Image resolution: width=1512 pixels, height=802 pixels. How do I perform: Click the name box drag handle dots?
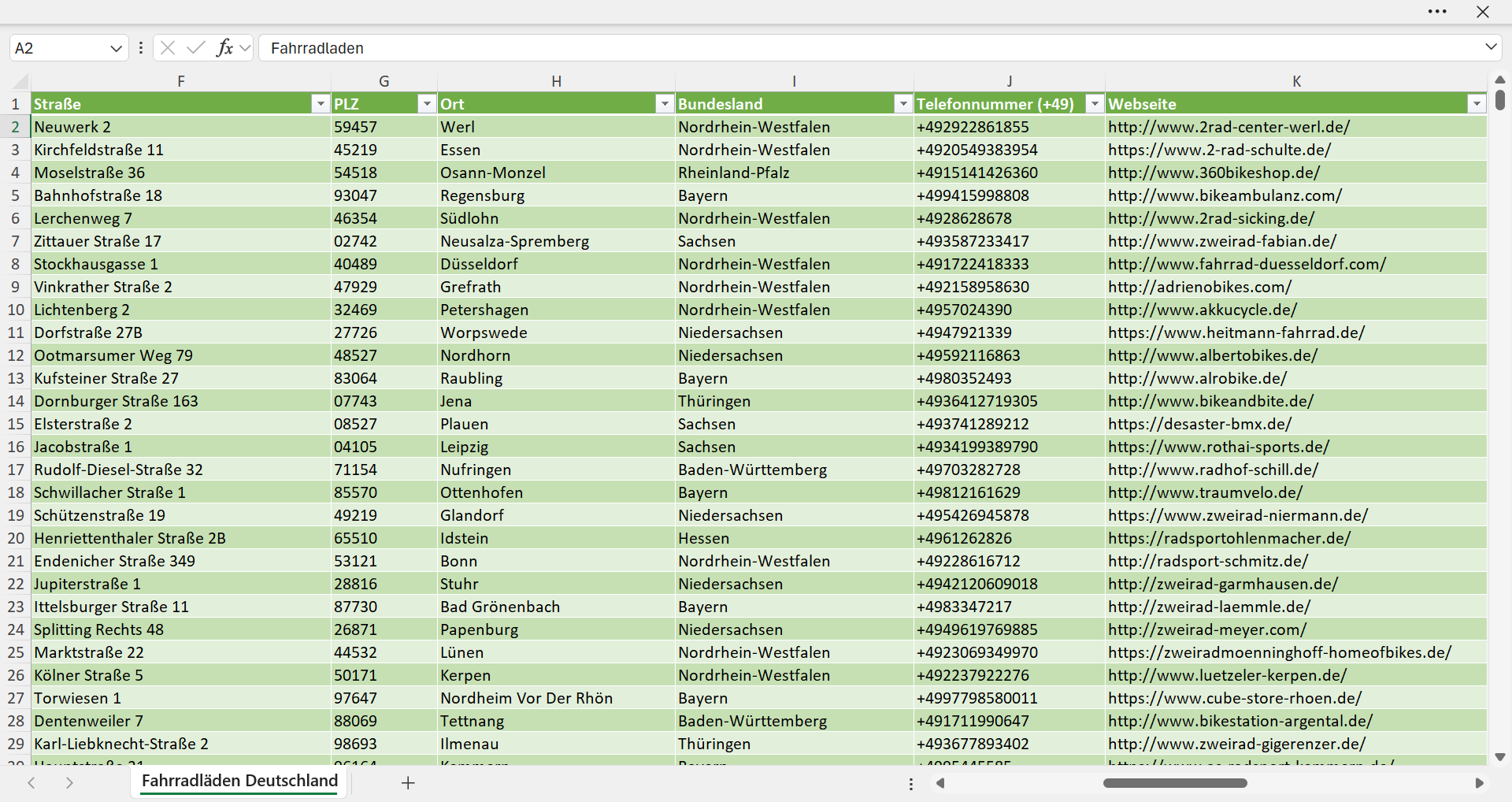pos(141,48)
